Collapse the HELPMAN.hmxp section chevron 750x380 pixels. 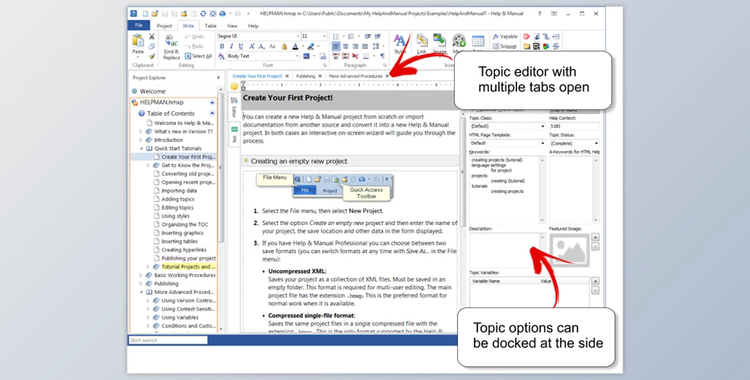[212, 102]
